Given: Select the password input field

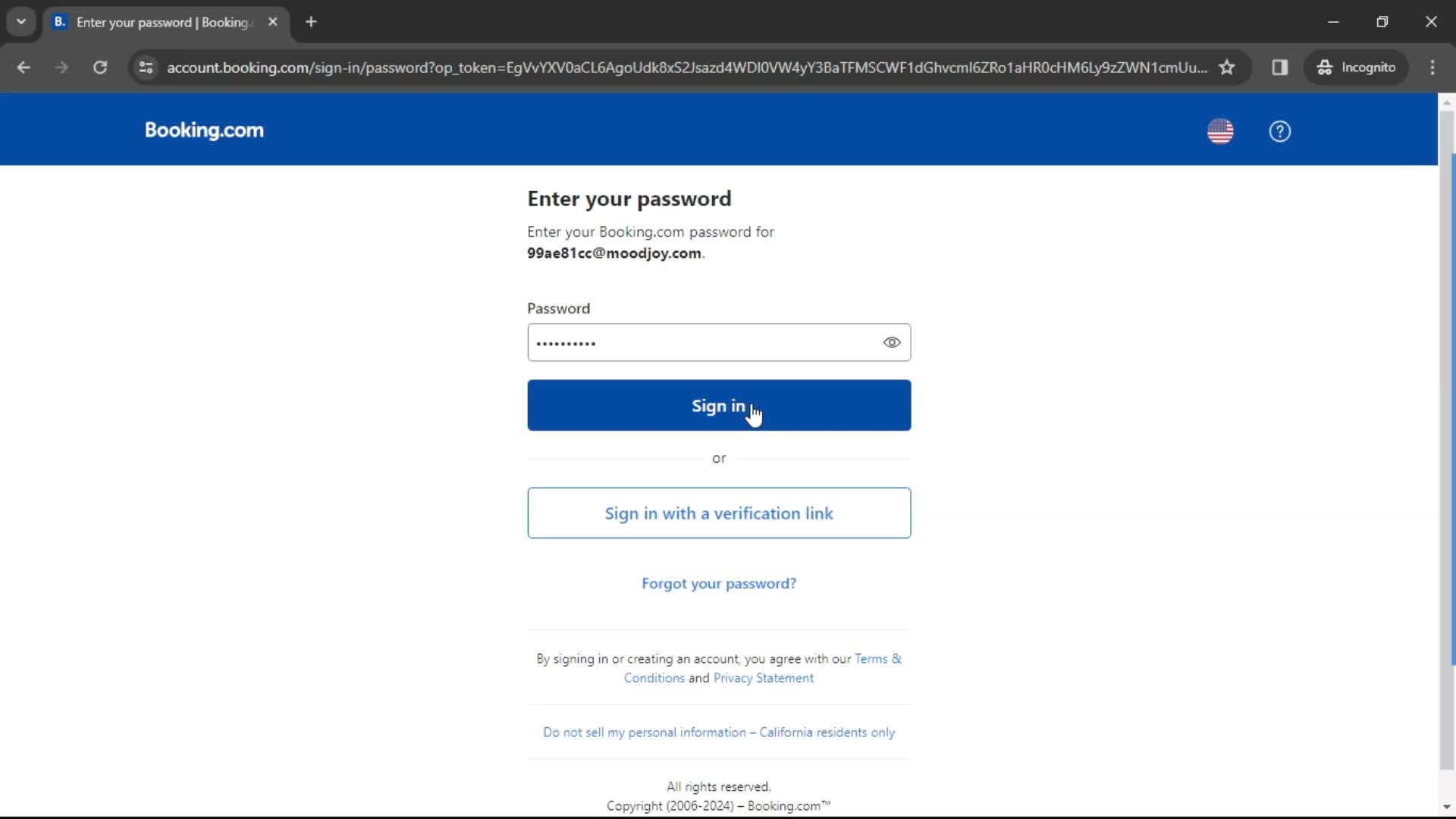Looking at the screenshot, I should (719, 342).
